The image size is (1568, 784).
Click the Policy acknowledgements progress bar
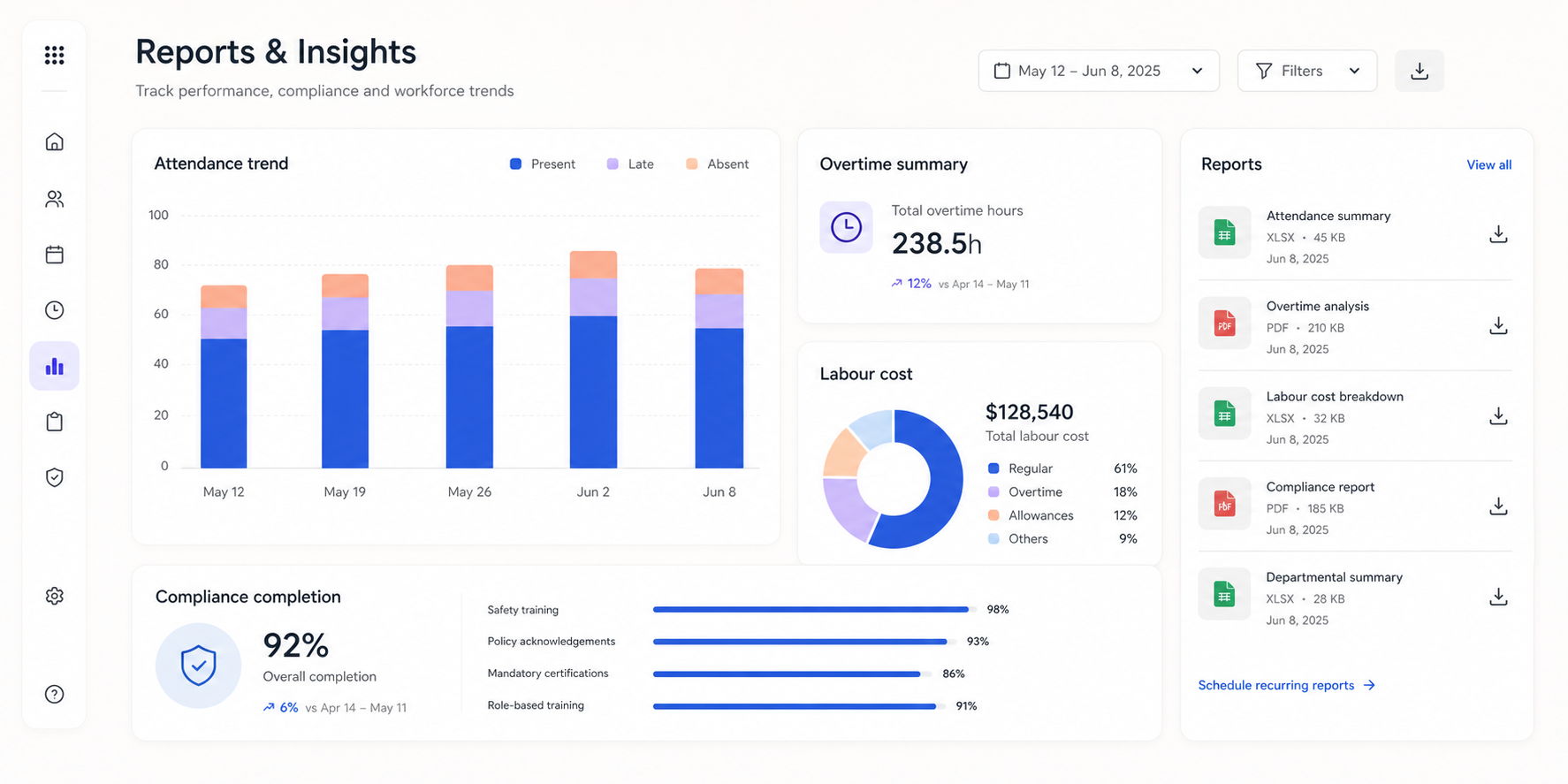pos(803,642)
